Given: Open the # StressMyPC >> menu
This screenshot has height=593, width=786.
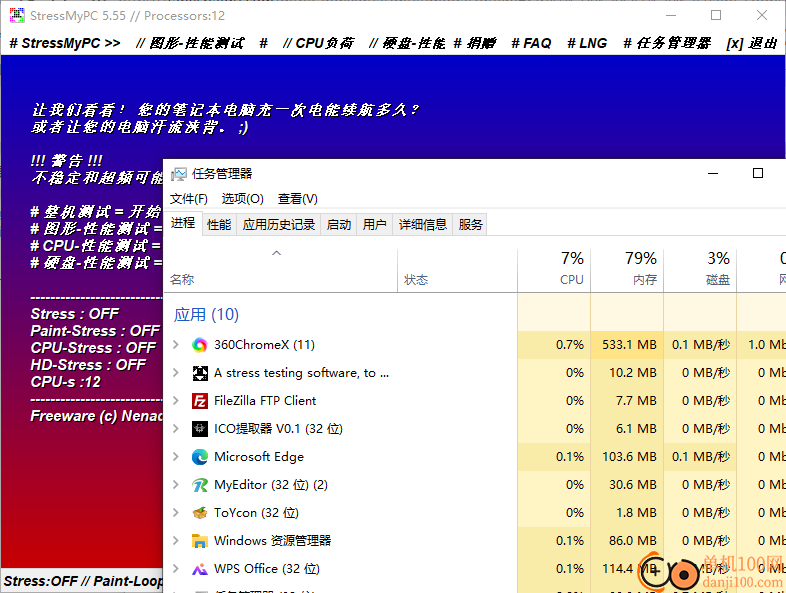Looking at the screenshot, I should 65,44.
